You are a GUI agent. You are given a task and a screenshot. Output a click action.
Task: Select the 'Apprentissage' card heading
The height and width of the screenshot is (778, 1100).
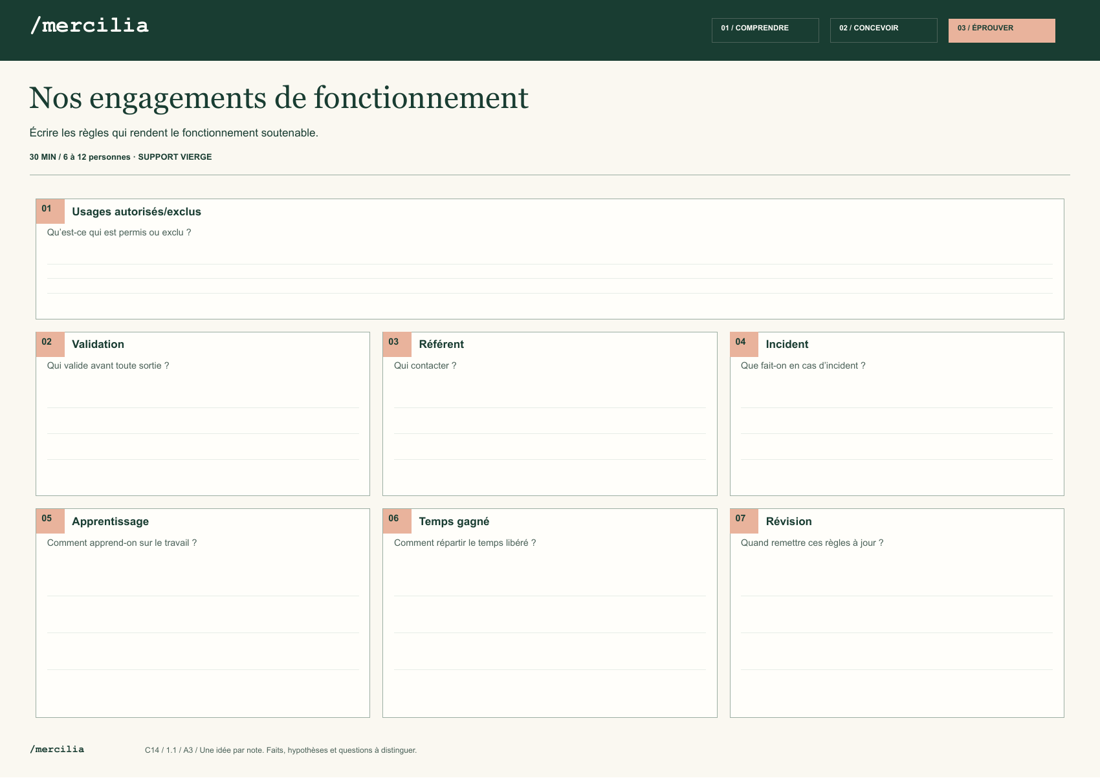click(x=110, y=521)
